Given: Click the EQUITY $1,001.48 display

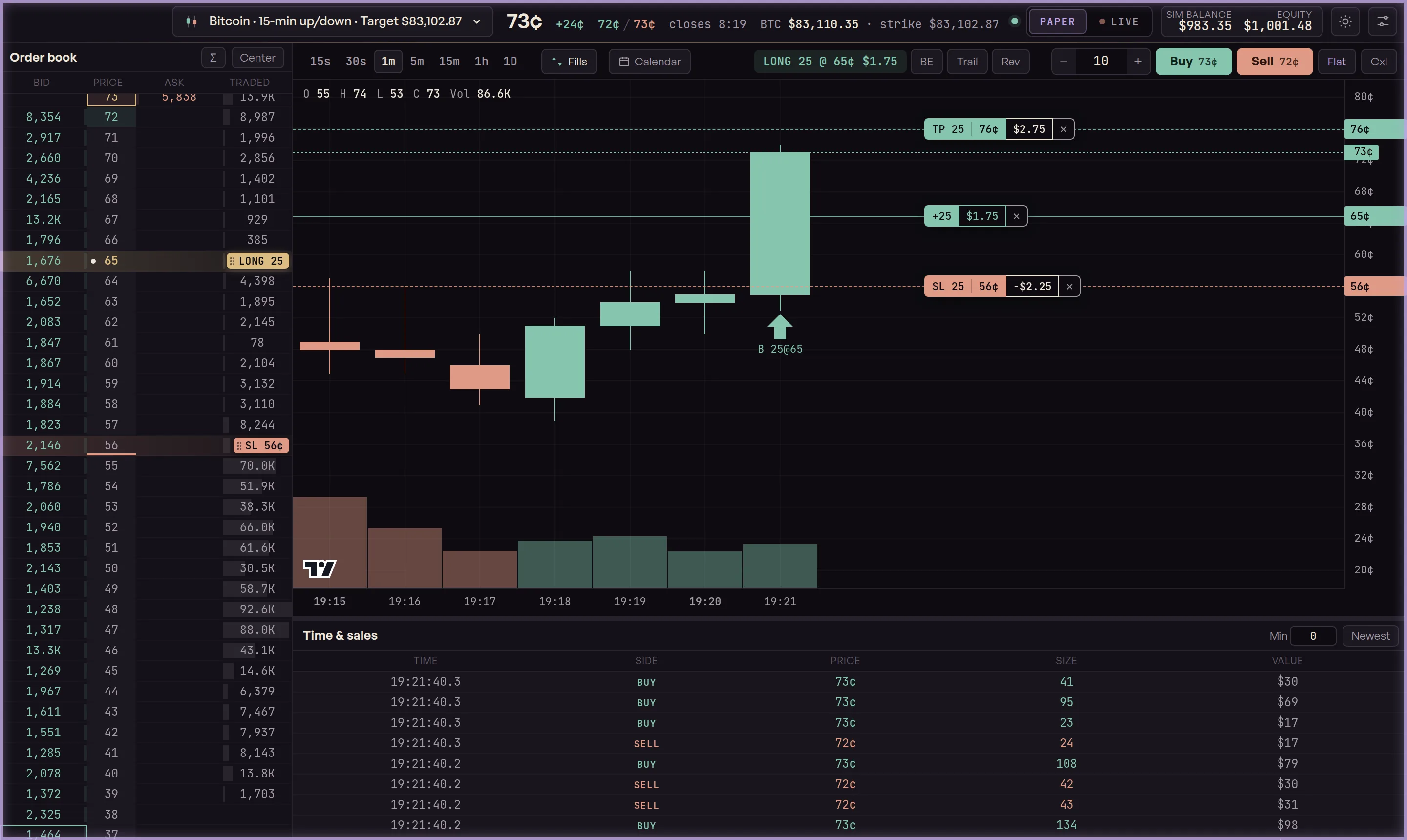Looking at the screenshot, I should (1278, 21).
